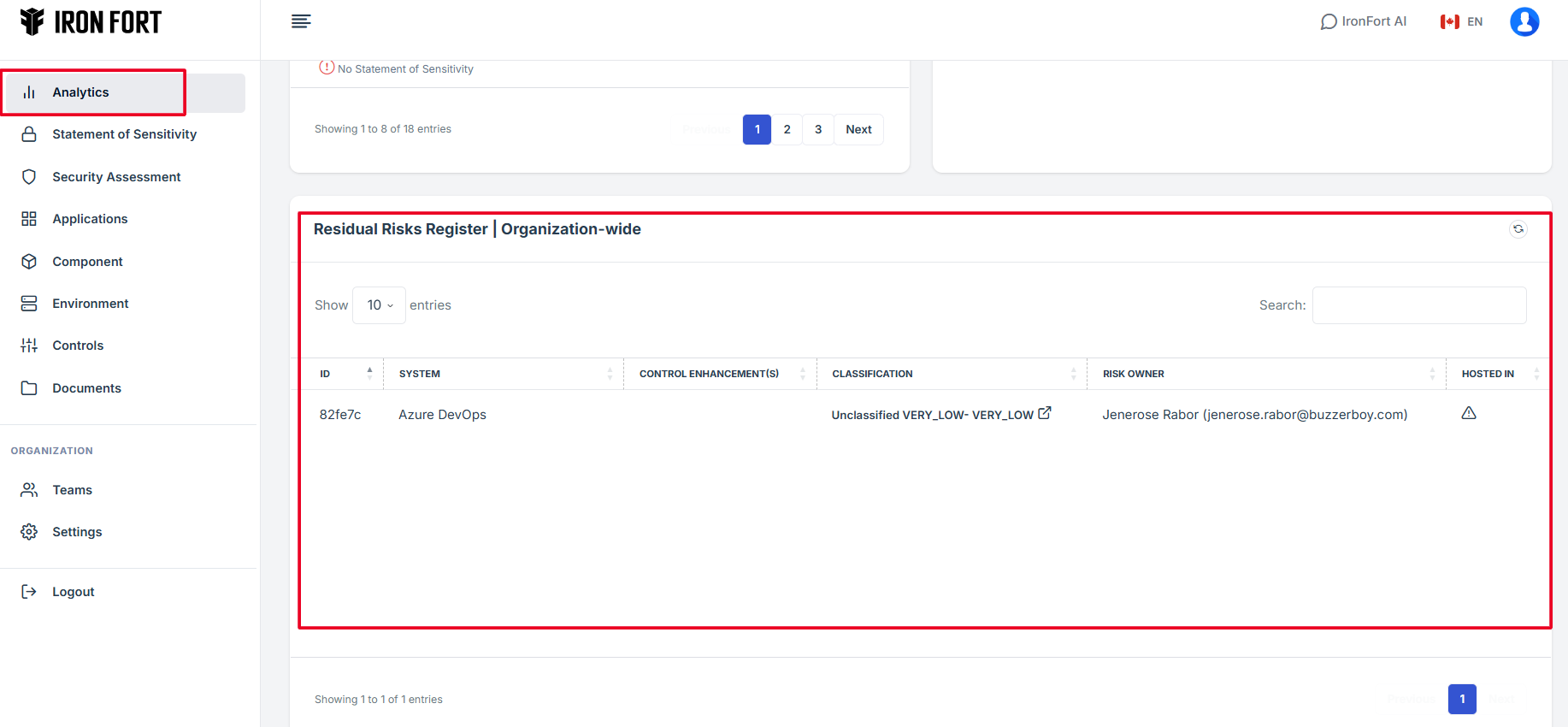Go to the Controls section
Viewport: 1568px width, 727px height.
(x=78, y=346)
